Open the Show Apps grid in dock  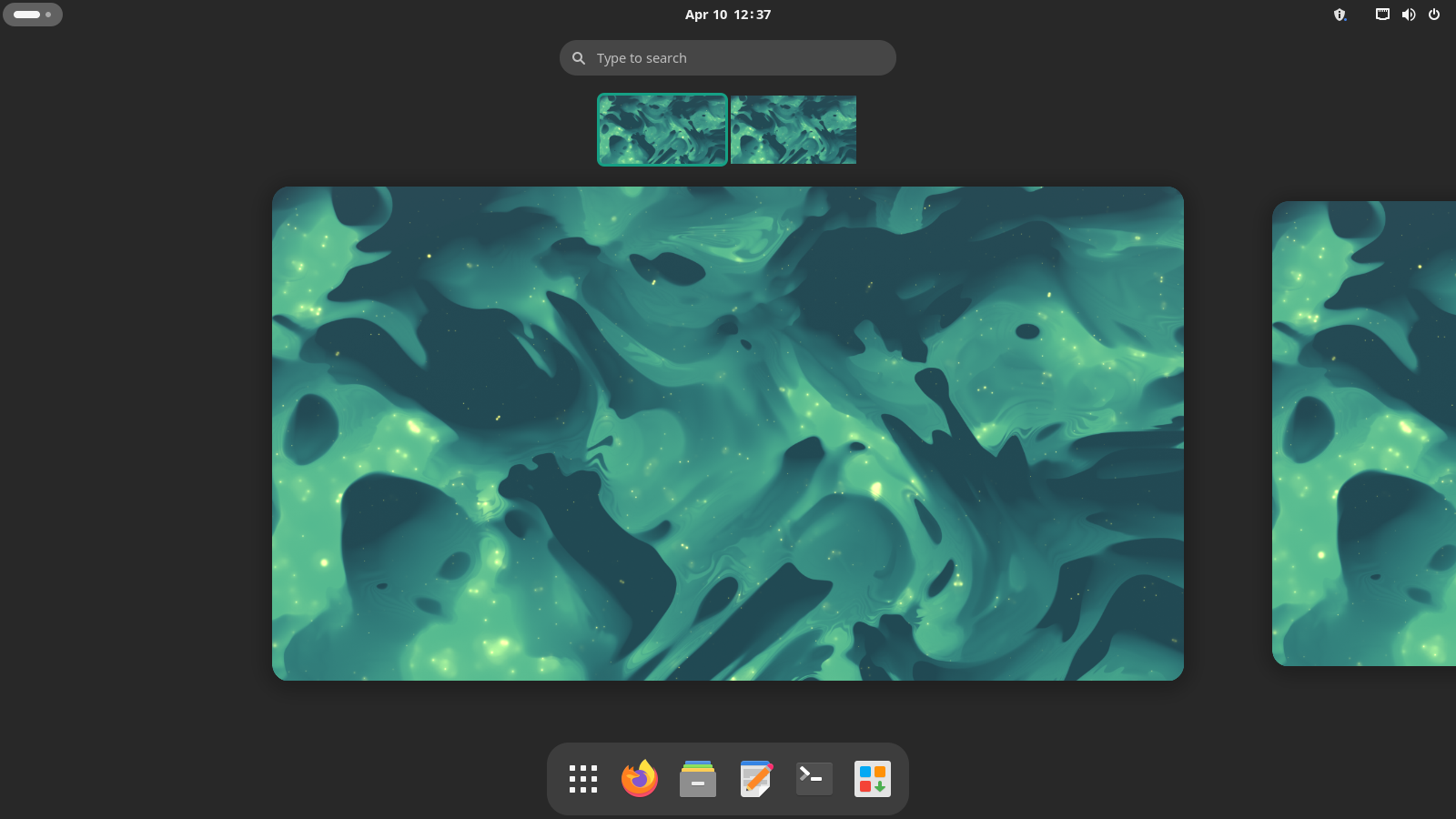(583, 779)
